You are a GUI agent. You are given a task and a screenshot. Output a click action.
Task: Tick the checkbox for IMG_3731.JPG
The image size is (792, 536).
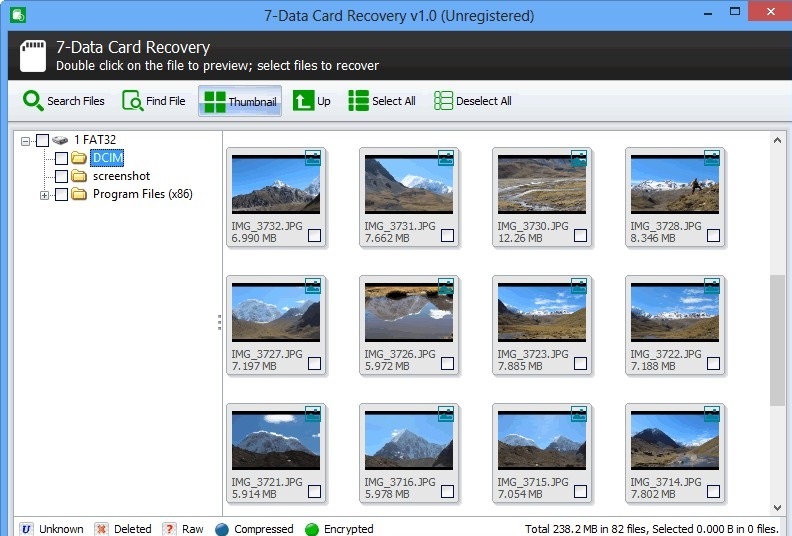click(447, 235)
